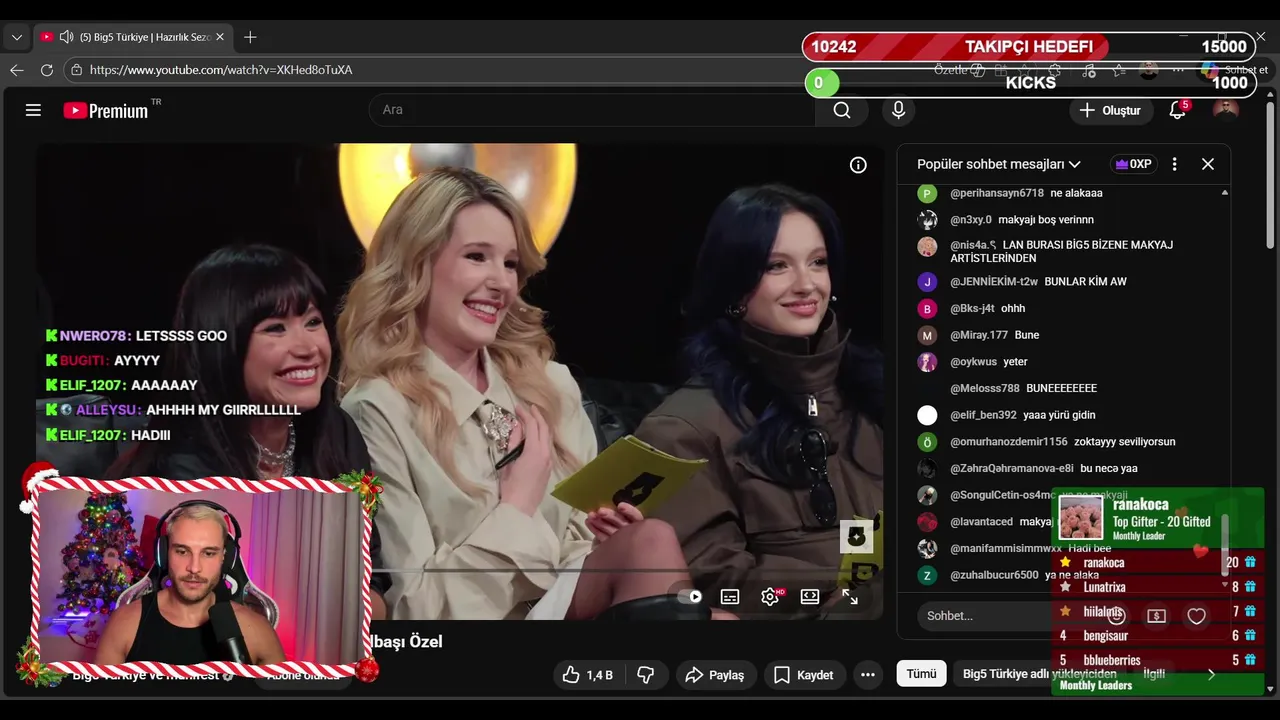This screenshot has height=720, width=1280.
Task: Click the Abone olundu subscribed button
Action: [302, 676]
